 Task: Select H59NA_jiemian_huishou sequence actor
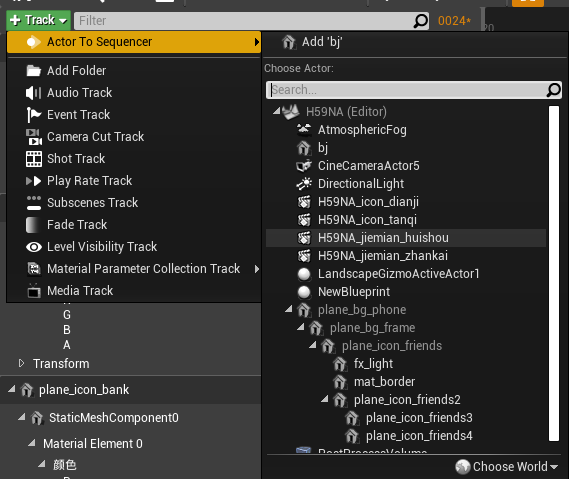406,238
